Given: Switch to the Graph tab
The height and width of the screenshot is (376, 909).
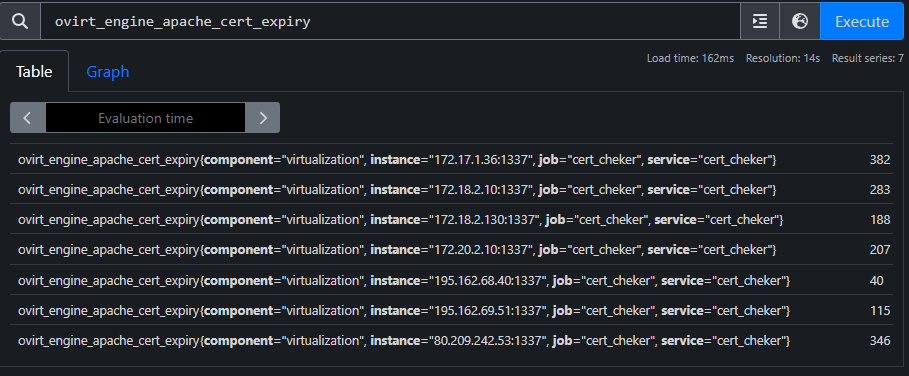Looking at the screenshot, I should click(x=108, y=72).
